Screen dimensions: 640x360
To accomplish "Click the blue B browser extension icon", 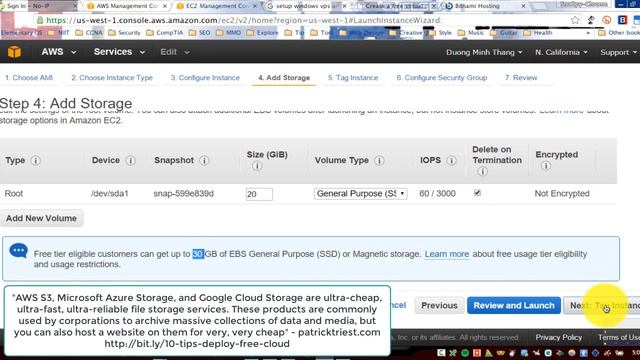I will [622, 20].
